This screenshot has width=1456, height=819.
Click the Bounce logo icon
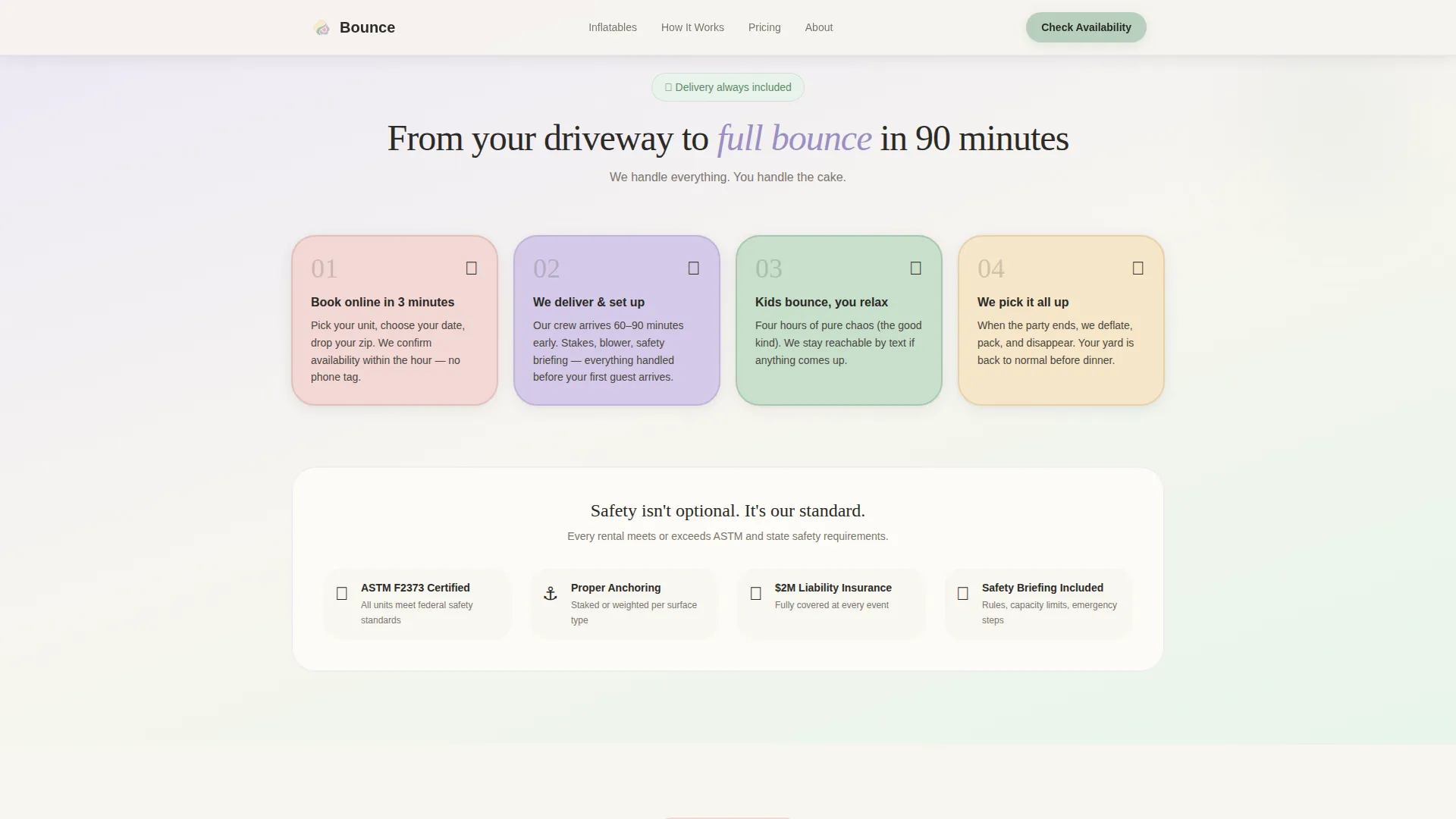(x=322, y=28)
